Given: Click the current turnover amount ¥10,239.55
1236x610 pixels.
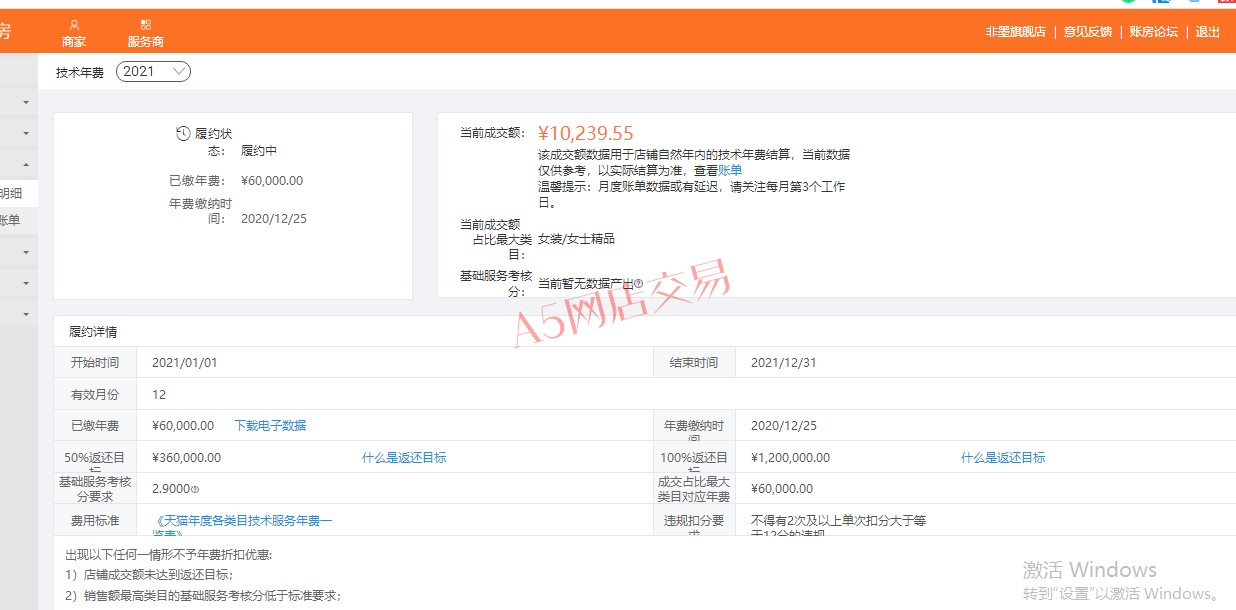Looking at the screenshot, I should pyautogui.click(x=585, y=133).
